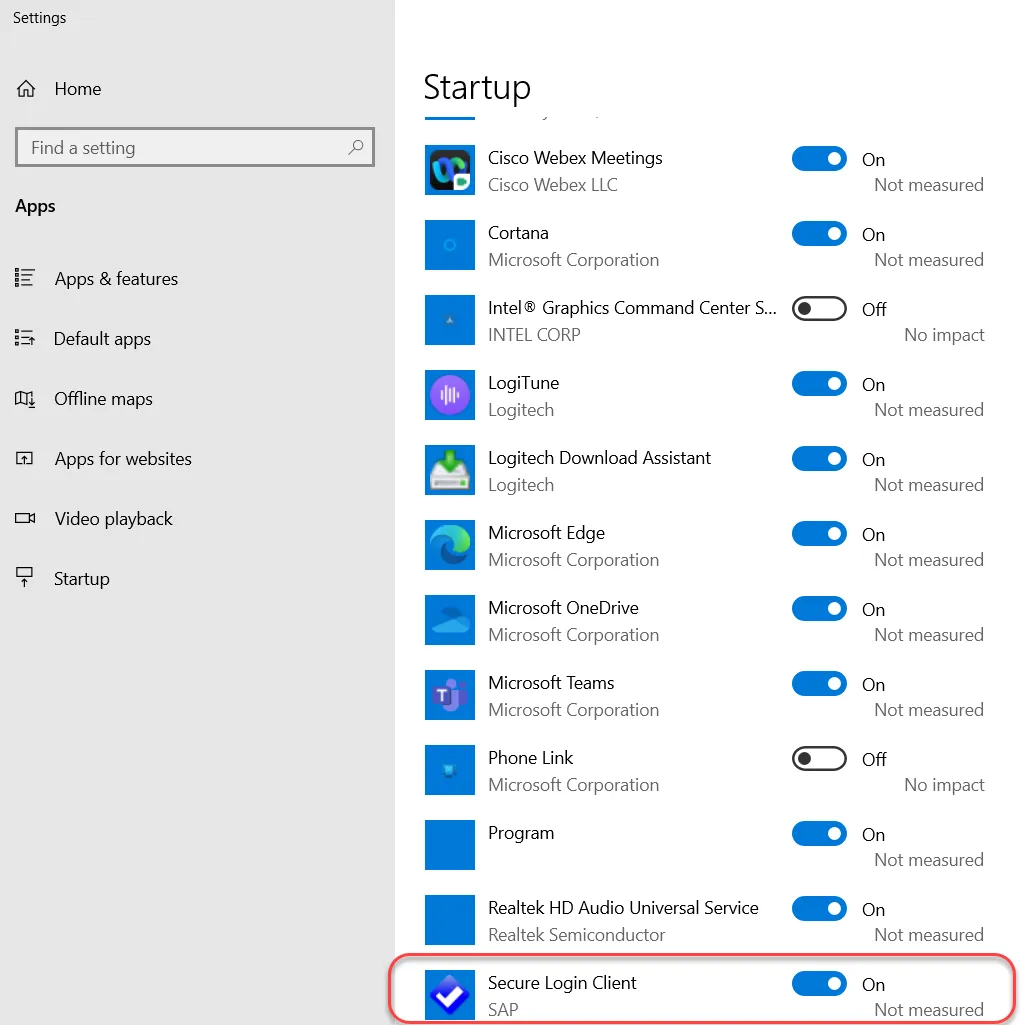Image resolution: width=1026 pixels, height=1025 pixels.
Task: Turn off Cortana startup toggle
Action: click(819, 234)
